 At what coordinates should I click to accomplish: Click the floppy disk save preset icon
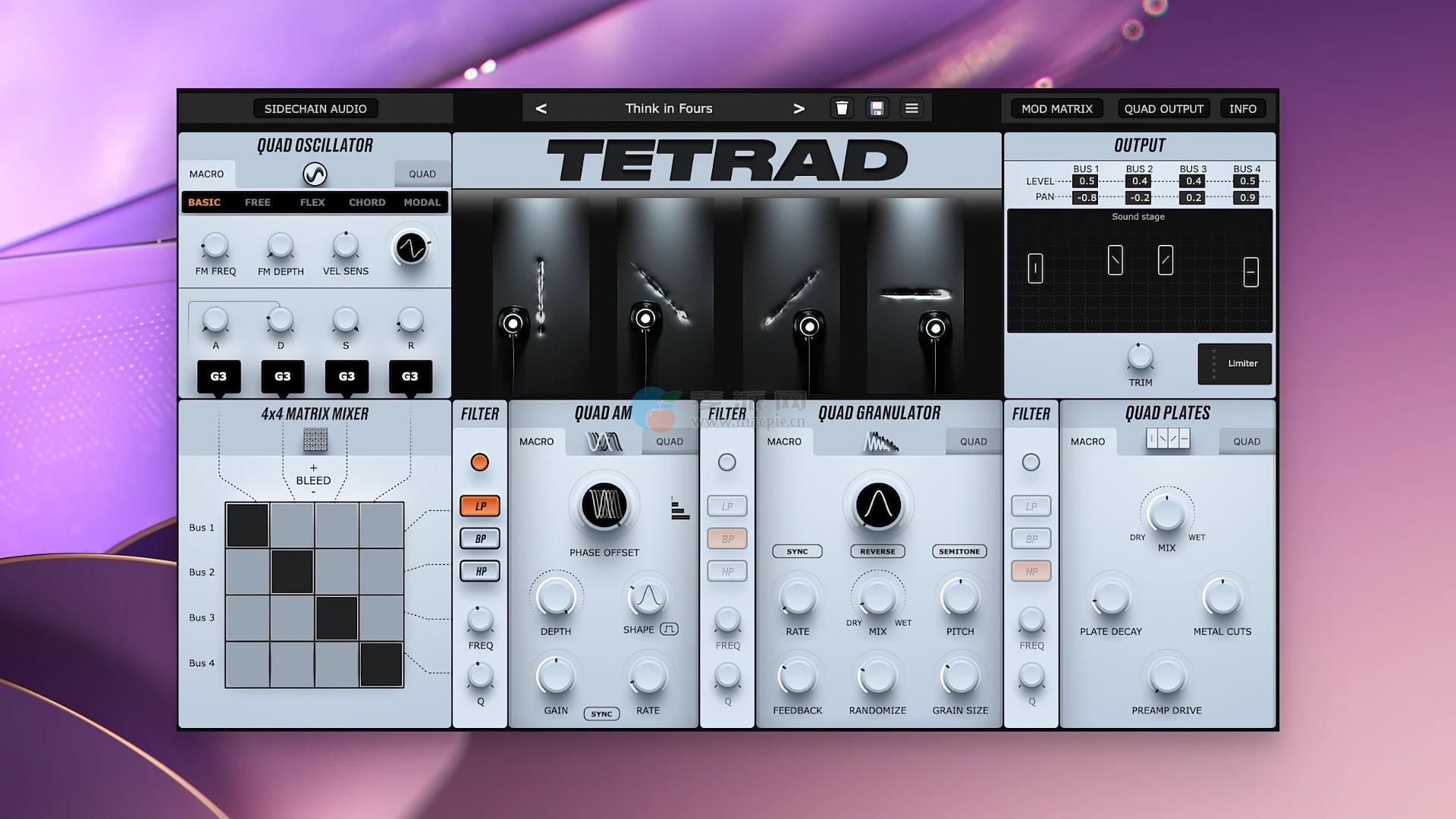point(877,108)
